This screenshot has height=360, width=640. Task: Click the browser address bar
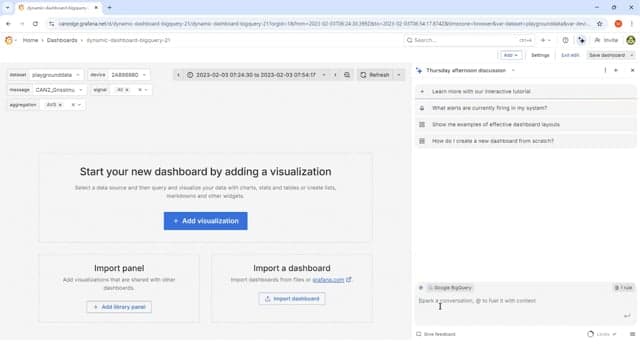(323, 24)
